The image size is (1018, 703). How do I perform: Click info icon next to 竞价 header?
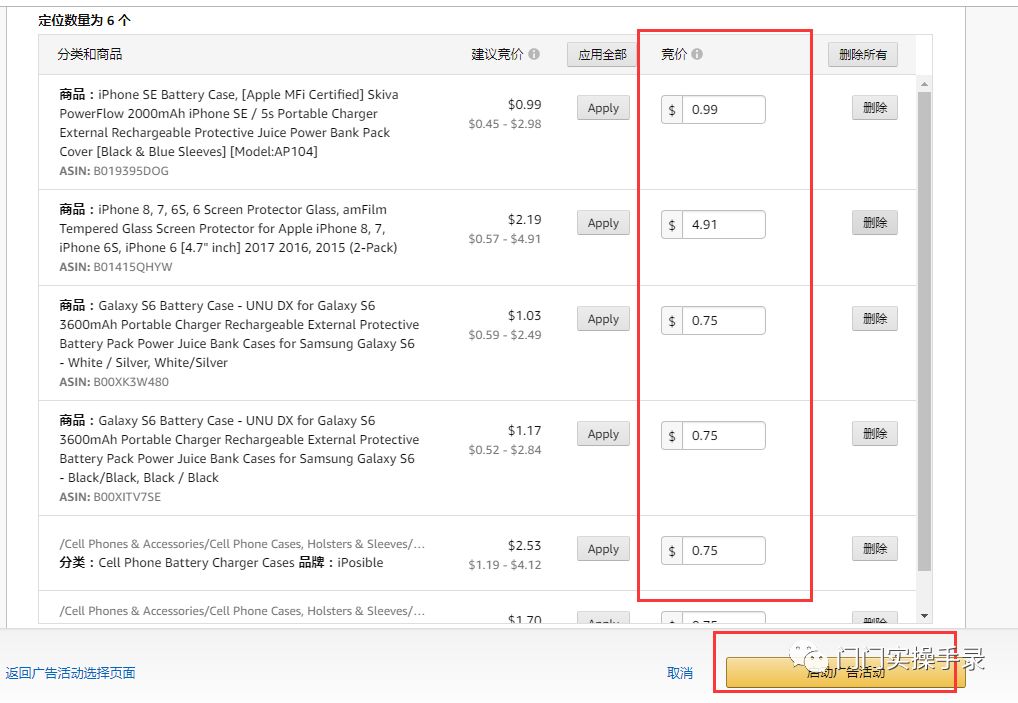point(697,54)
